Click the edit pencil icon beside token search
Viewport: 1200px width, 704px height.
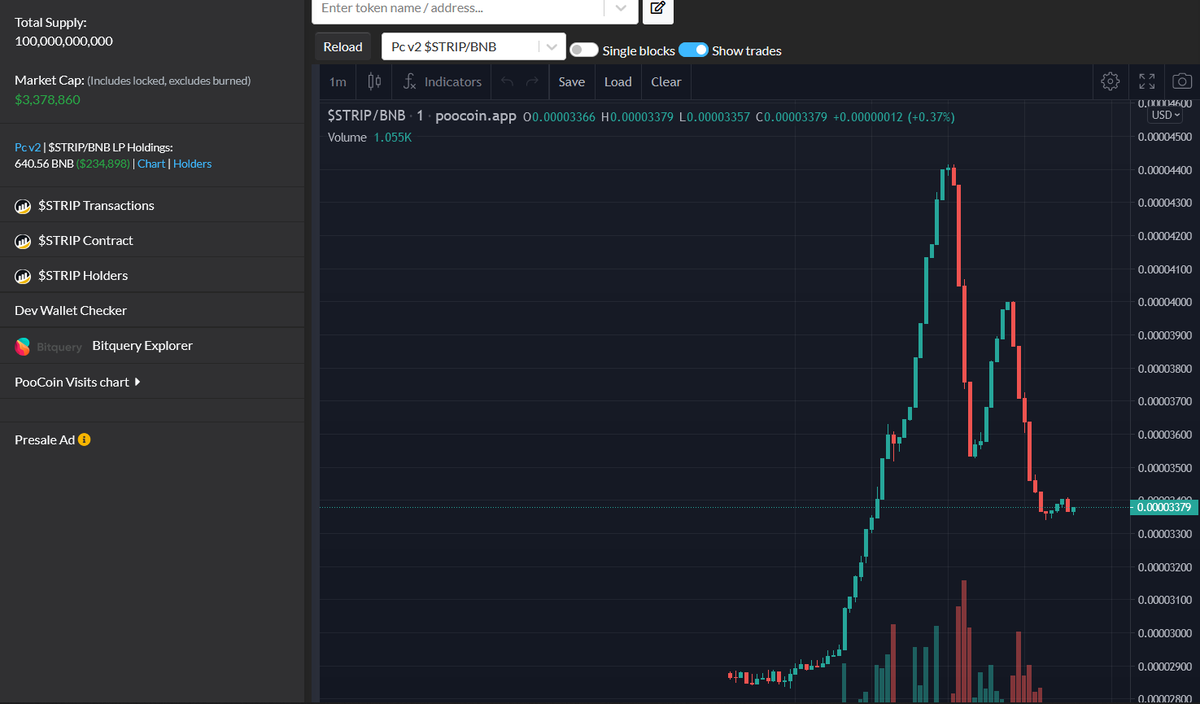click(657, 9)
